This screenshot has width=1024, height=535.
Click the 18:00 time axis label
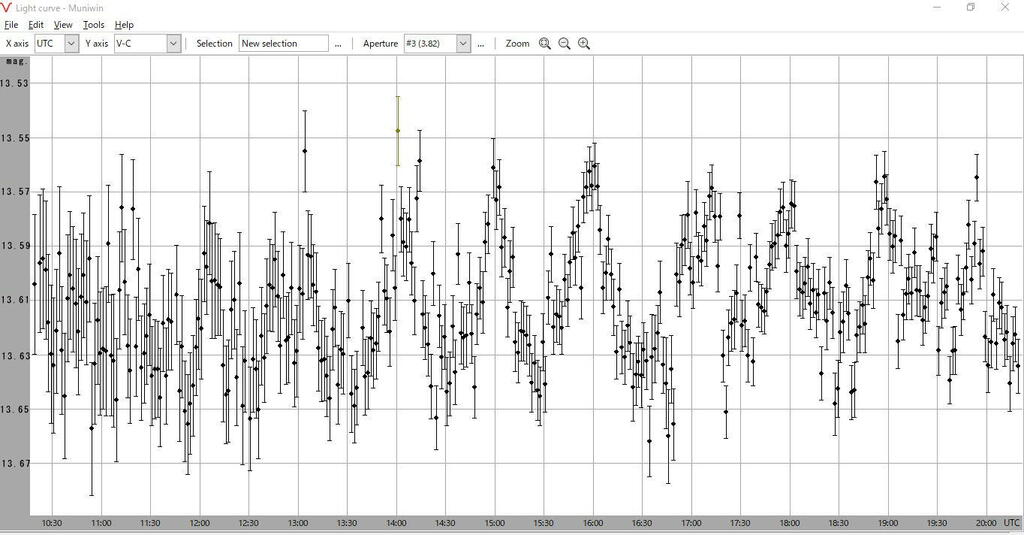pos(790,523)
